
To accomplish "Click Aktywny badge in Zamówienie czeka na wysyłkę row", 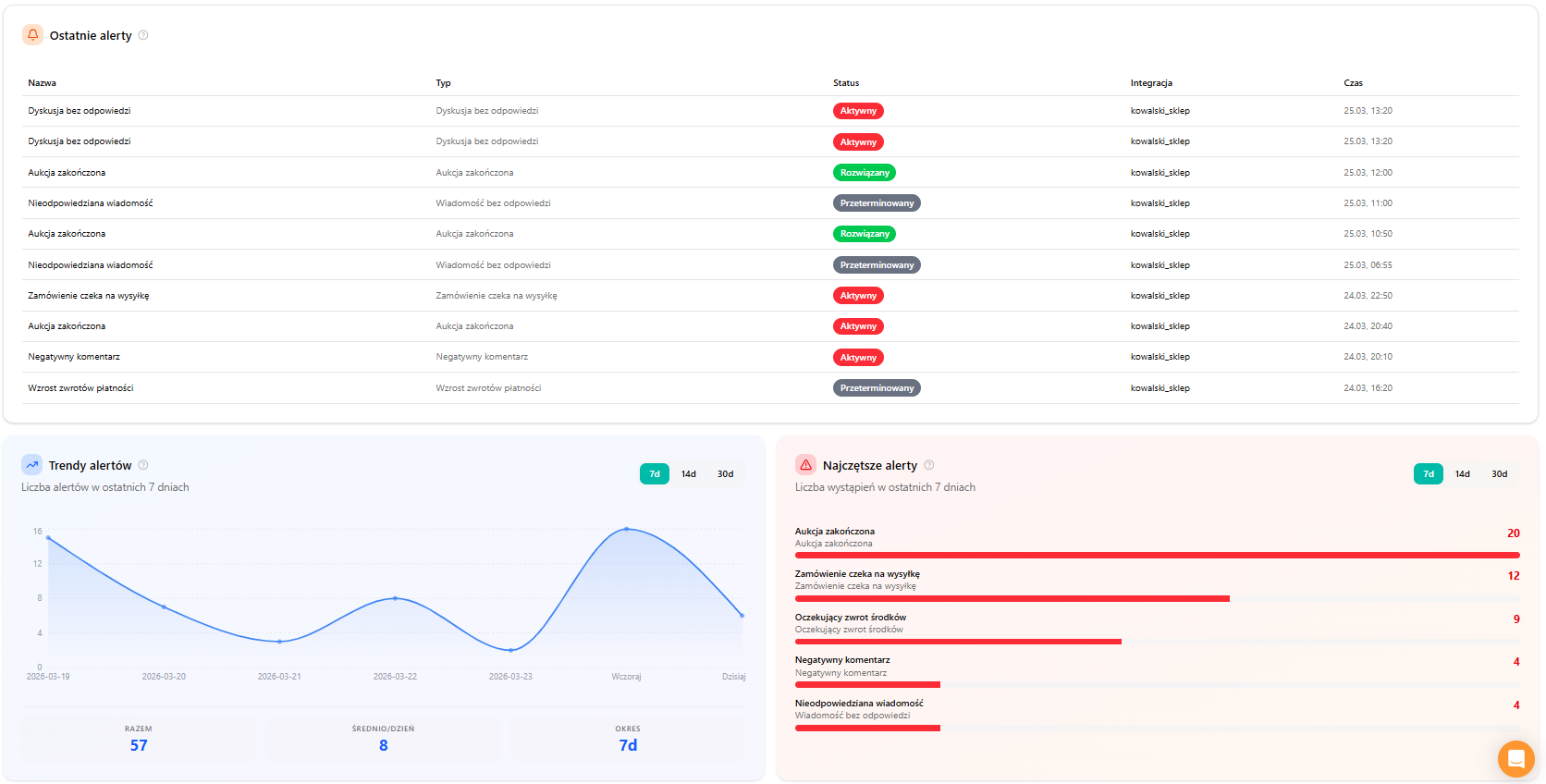I will [858, 296].
